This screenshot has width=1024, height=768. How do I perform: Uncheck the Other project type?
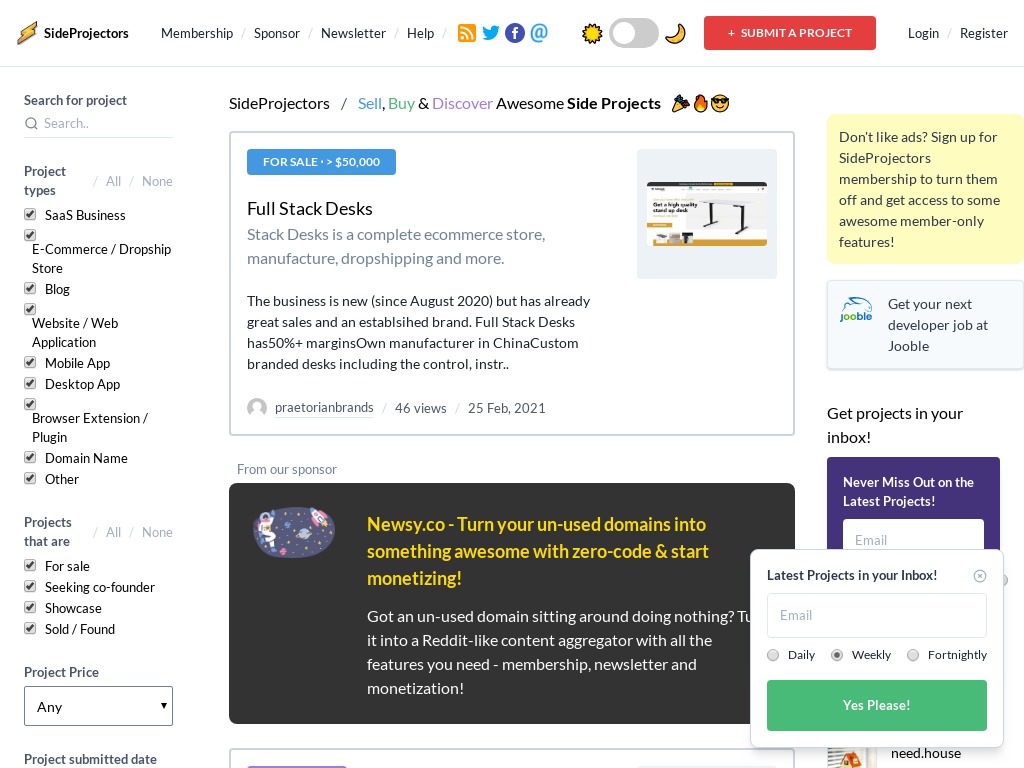pos(30,478)
